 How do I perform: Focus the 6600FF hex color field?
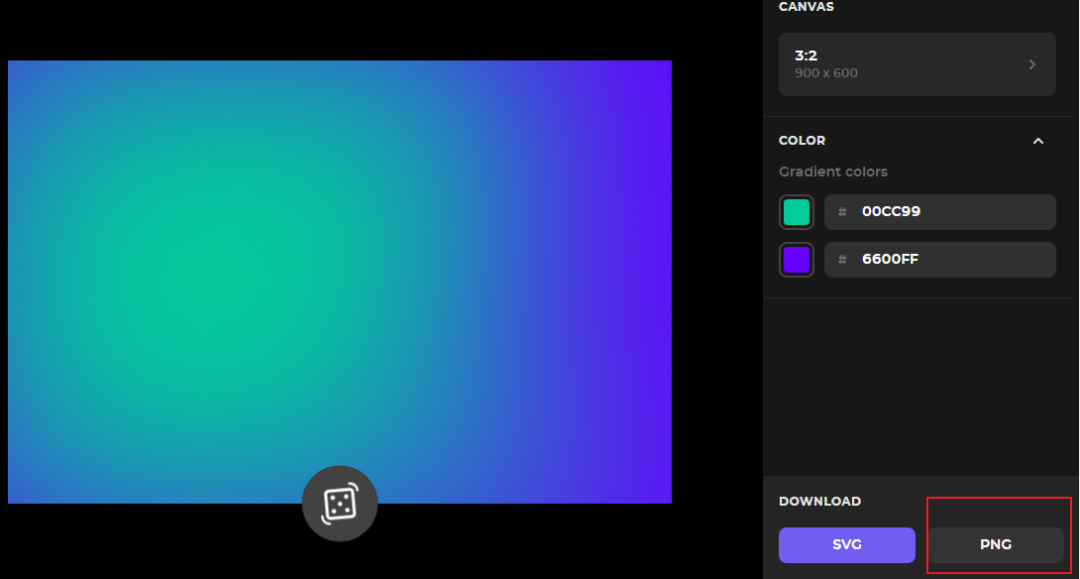pos(950,260)
